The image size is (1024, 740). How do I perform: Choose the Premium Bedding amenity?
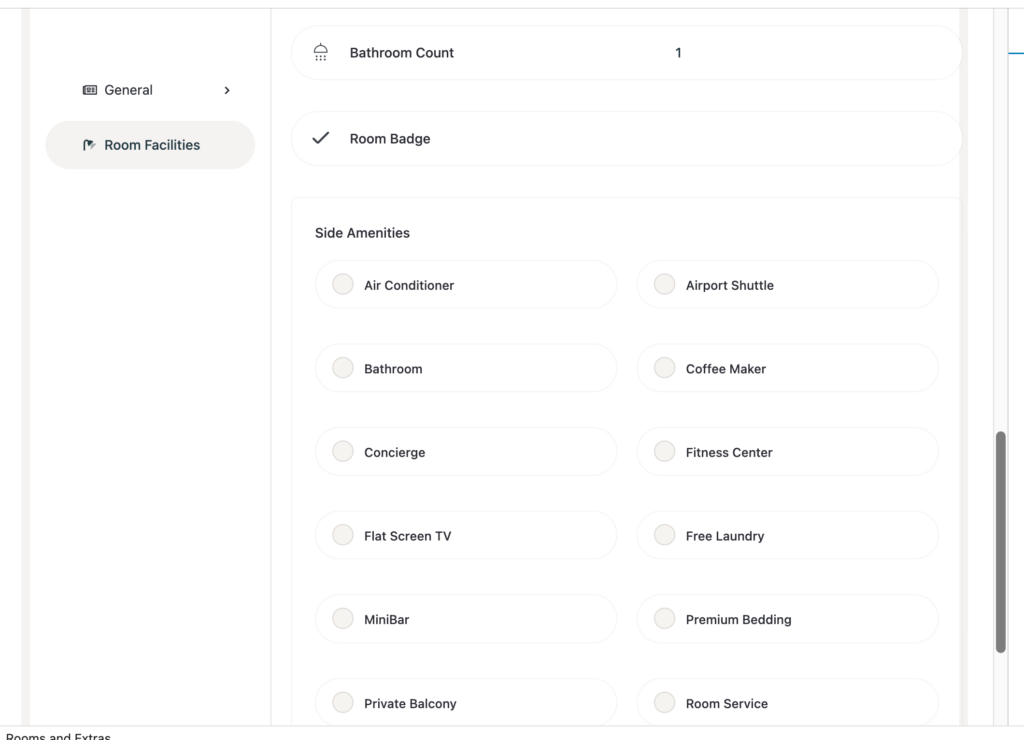[665, 619]
